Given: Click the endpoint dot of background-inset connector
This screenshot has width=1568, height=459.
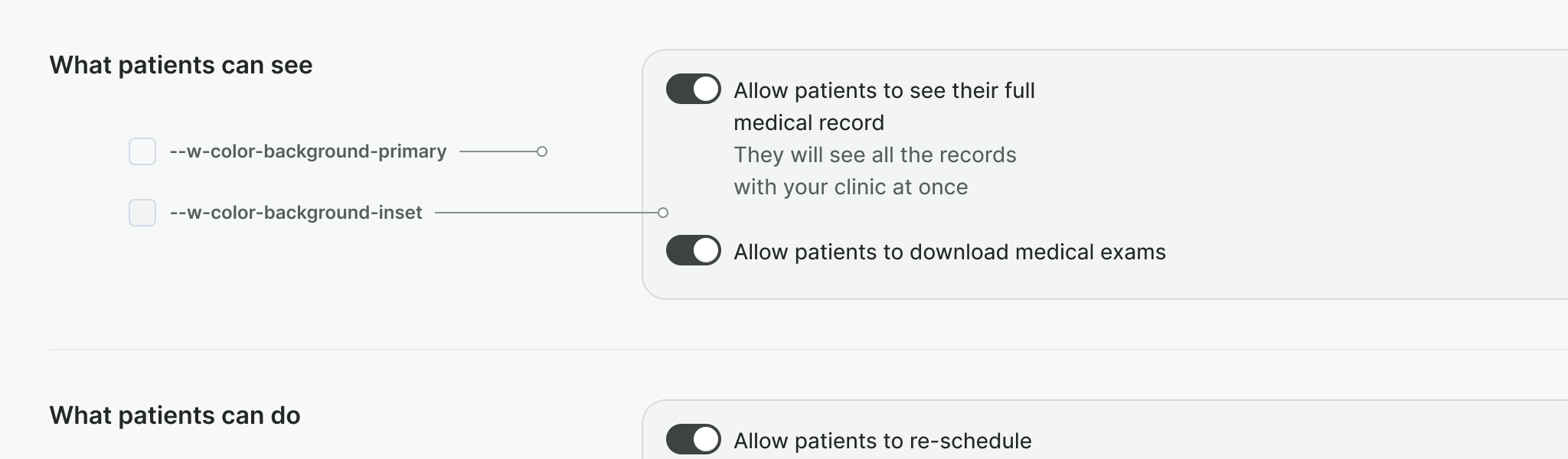Looking at the screenshot, I should tap(663, 213).
